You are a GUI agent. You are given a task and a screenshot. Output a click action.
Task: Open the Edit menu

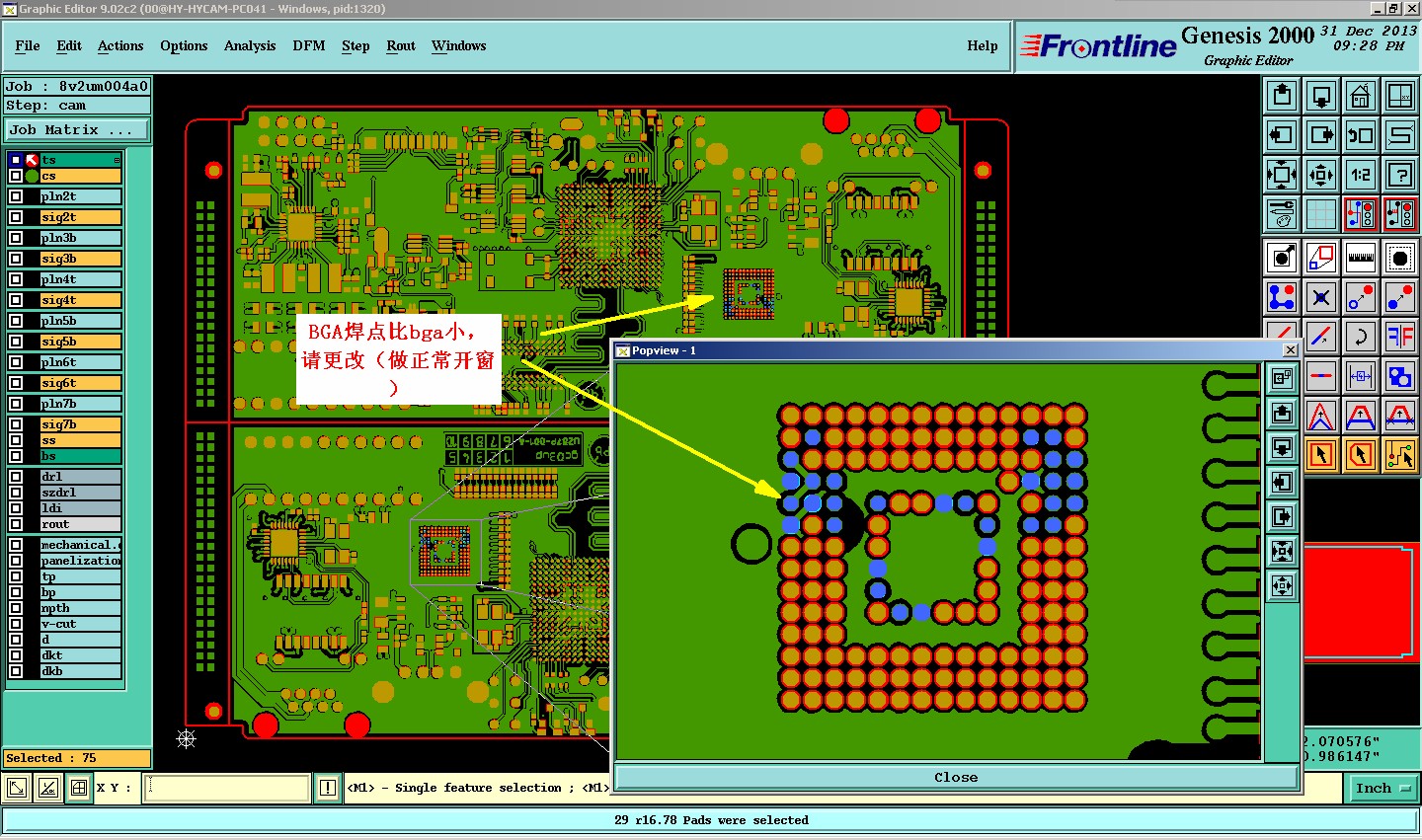tap(69, 45)
